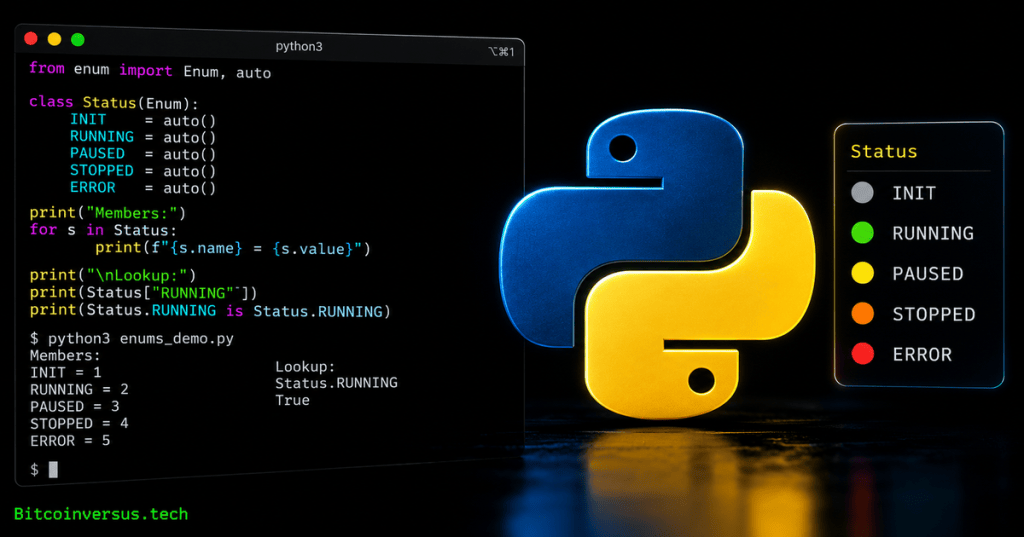
Task: Click the terminal prompt cursor block
Action: pyautogui.click(x=53, y=469)
